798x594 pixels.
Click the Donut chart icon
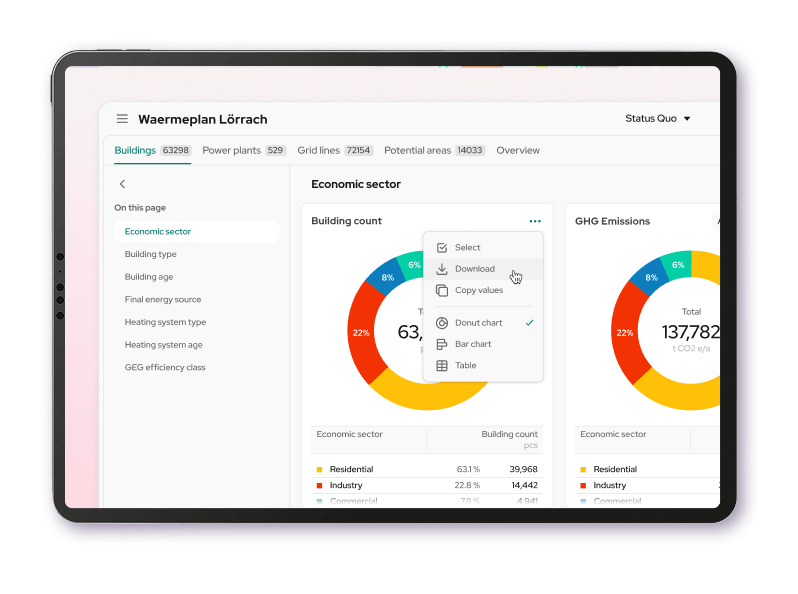click(442, 323)
